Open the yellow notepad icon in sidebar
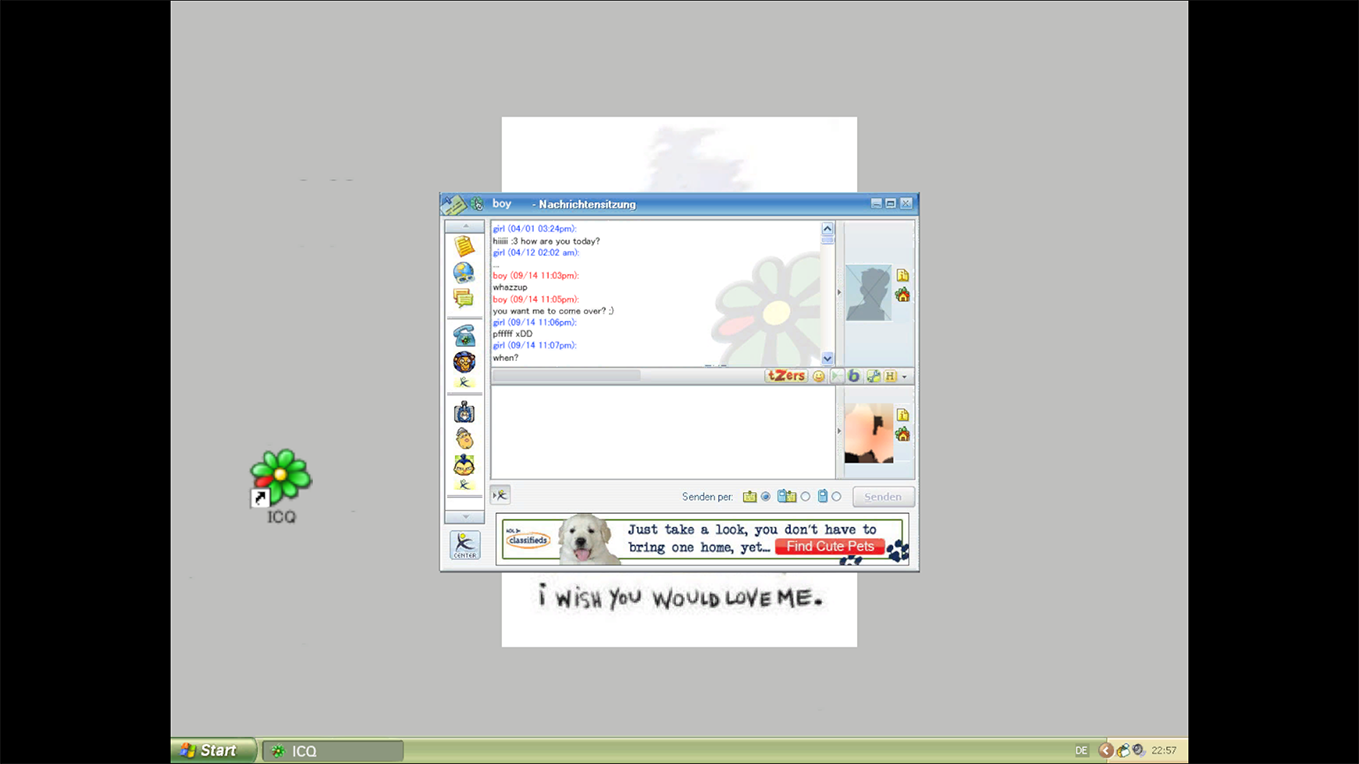 click(464, 246)
